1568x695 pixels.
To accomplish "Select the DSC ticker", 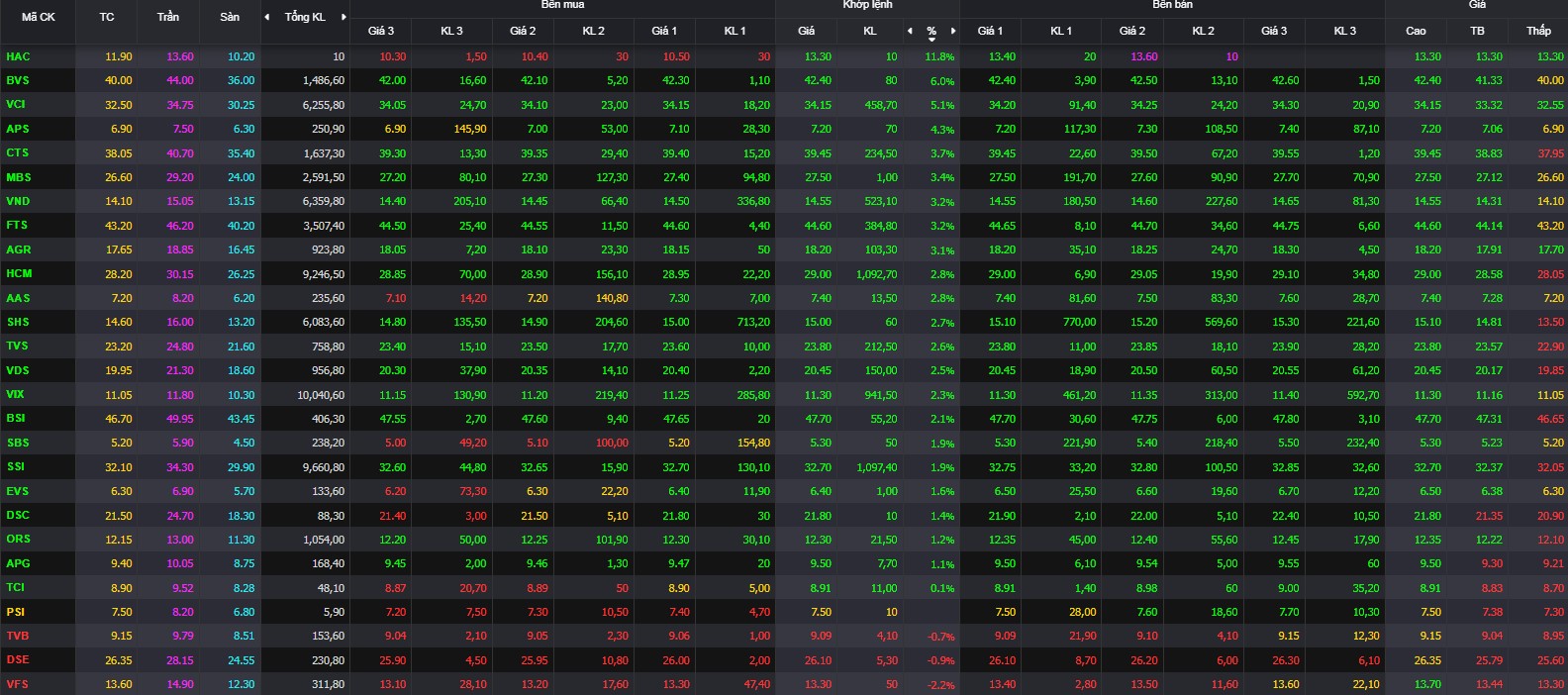I will click(x=18, y=515).
